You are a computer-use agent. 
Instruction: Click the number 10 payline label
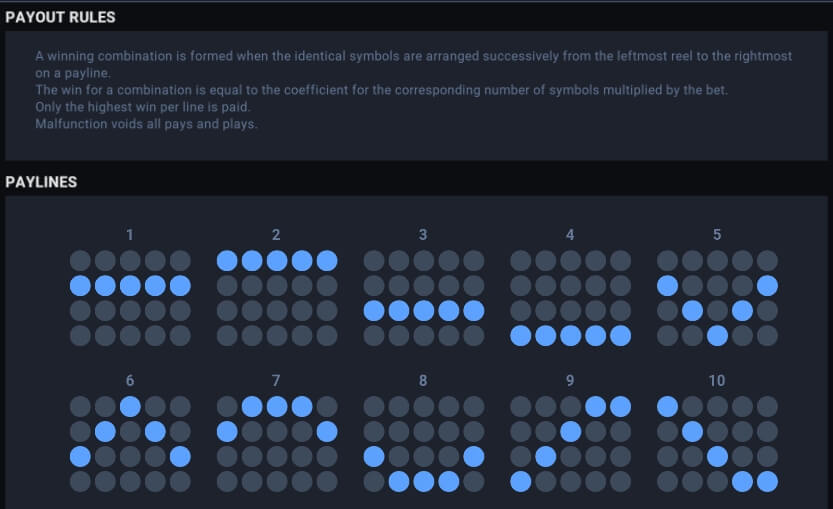tap(717, 381)
